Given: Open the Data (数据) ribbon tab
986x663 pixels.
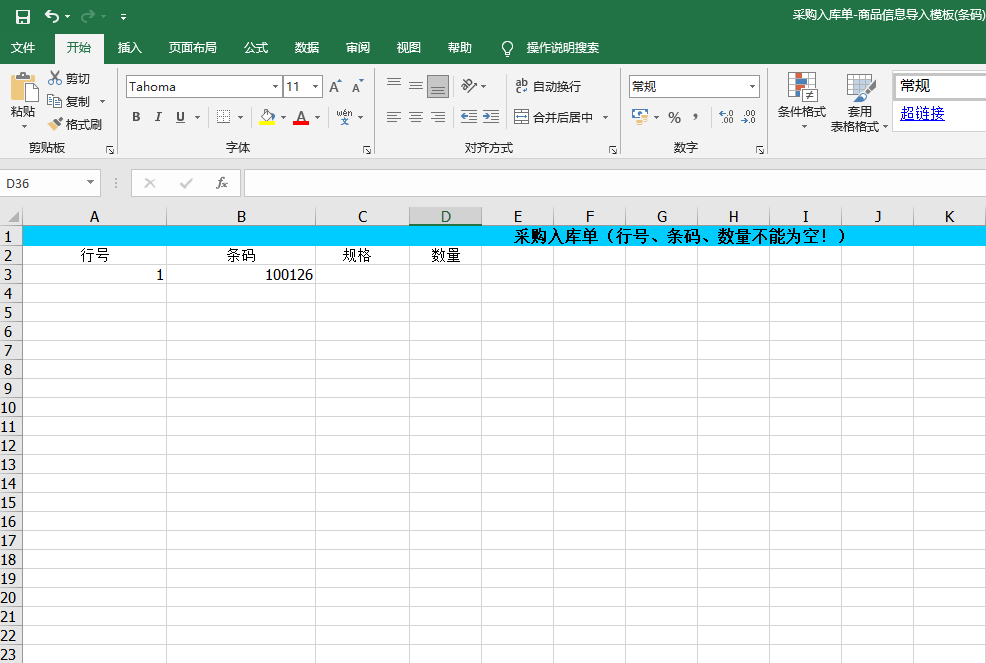Looking at the screenshot, I should click(x=307, y=48).
